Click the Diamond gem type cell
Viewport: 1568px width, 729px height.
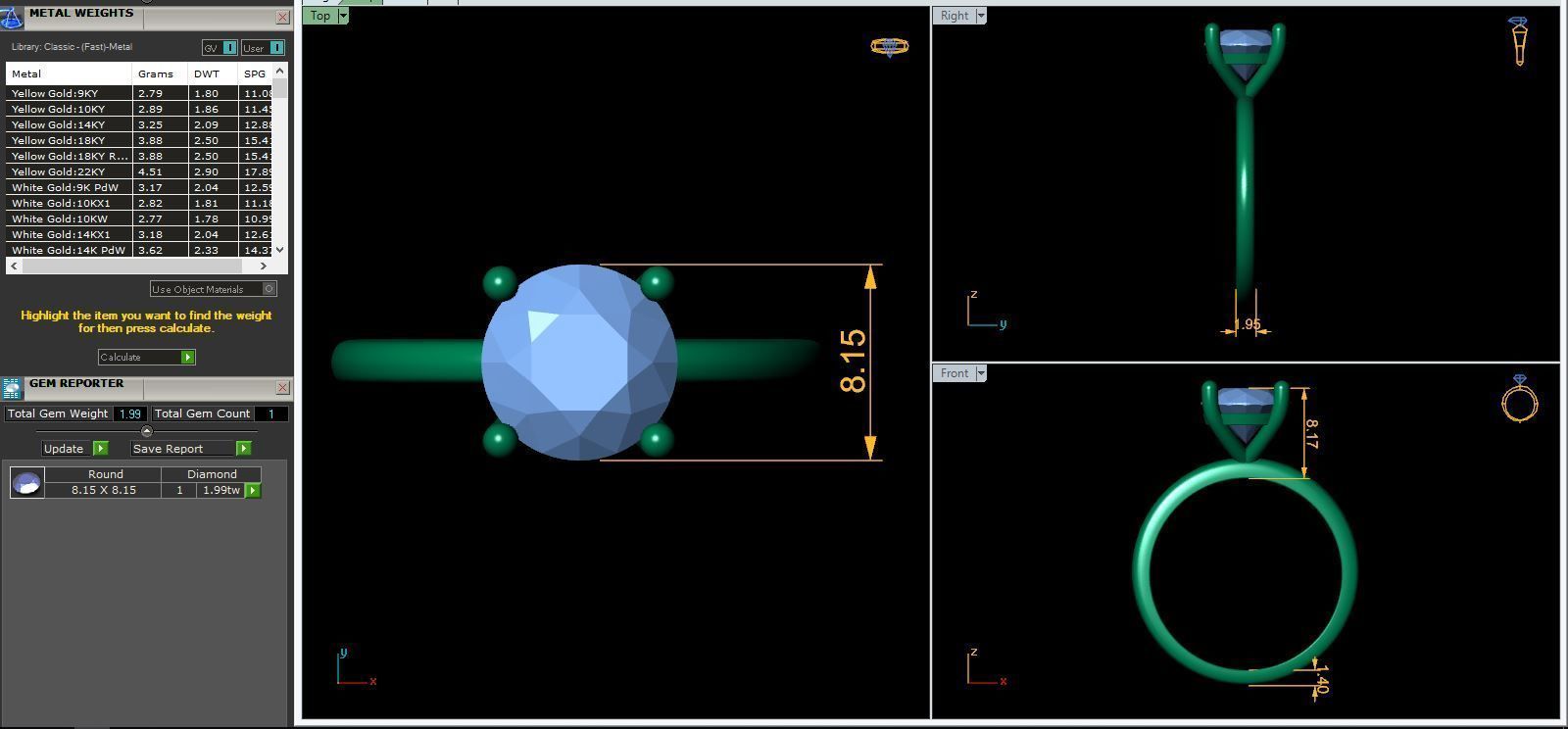coord(213,473)
